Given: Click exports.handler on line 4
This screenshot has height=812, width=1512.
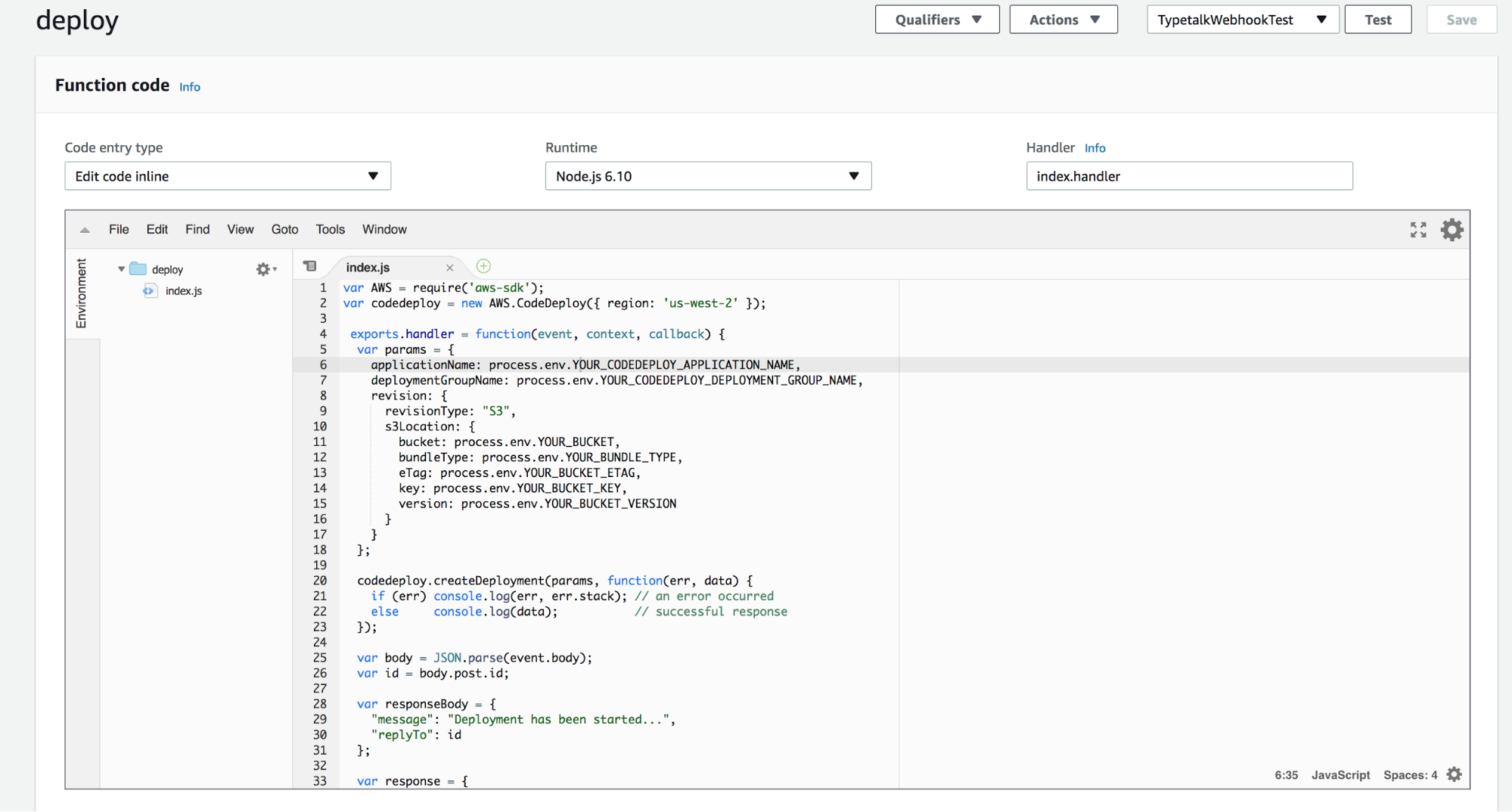Looking at the screenshot, I should click(x=402, y=334).
